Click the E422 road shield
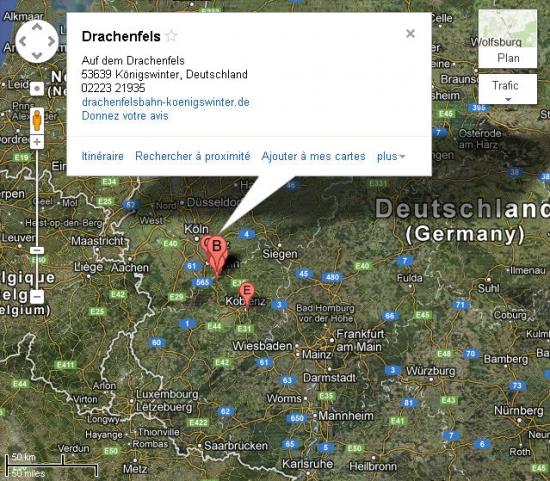 click(198, 422)
